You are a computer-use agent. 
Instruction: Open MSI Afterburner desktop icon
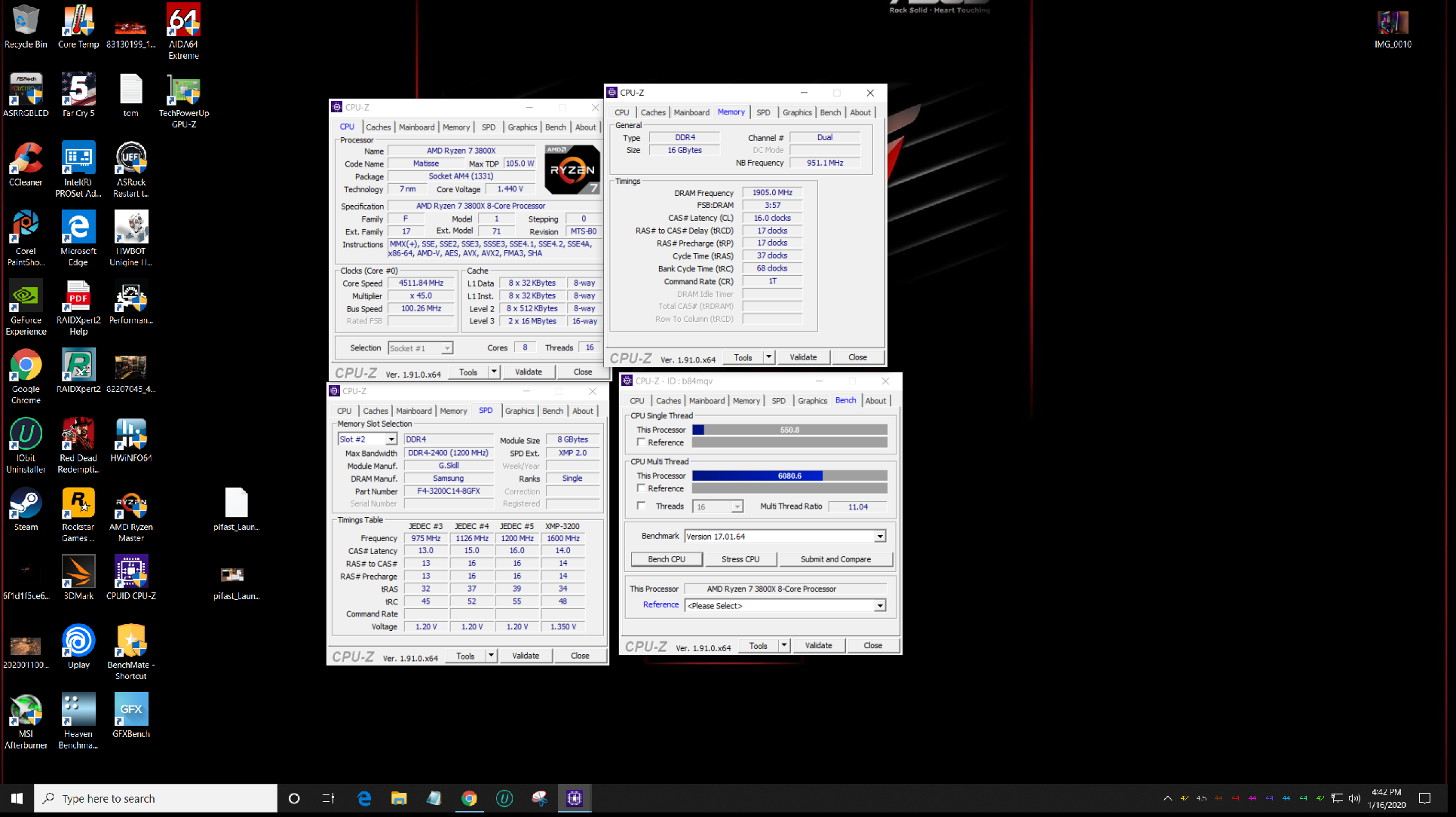tap(26, 721)
